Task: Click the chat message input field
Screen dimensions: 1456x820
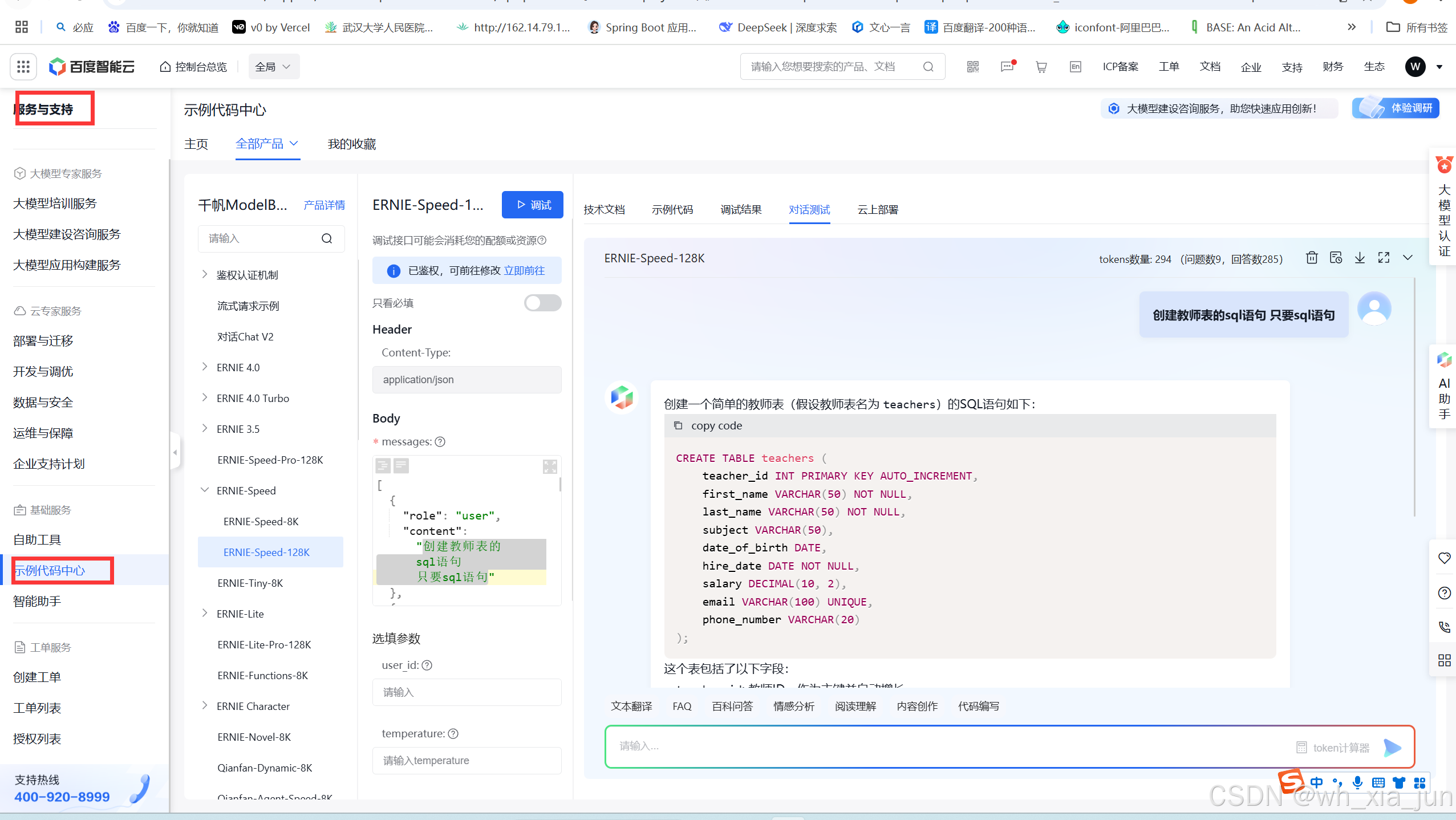Action: point(947,746)
